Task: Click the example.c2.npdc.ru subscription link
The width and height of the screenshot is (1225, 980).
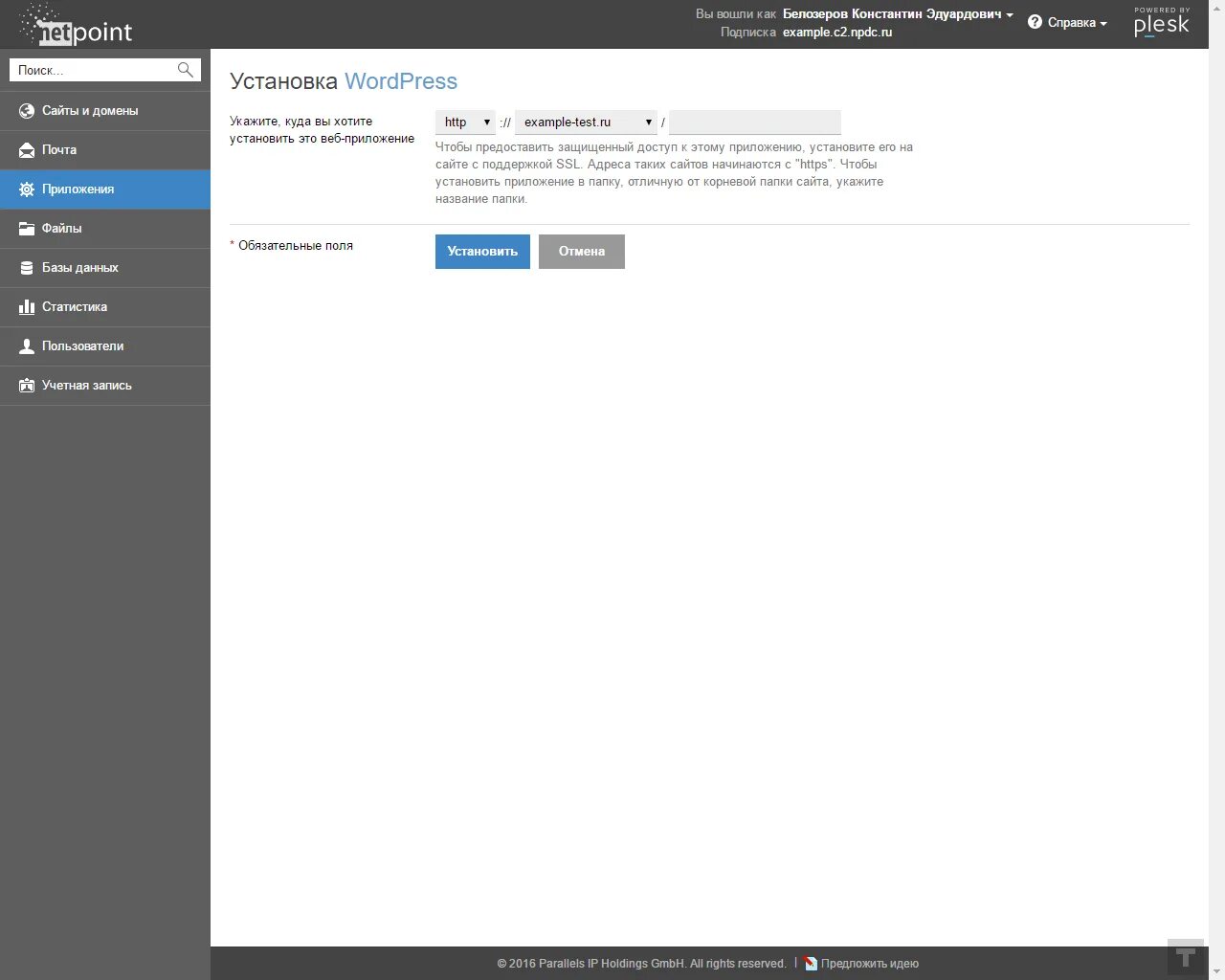Action: (837, 33)
